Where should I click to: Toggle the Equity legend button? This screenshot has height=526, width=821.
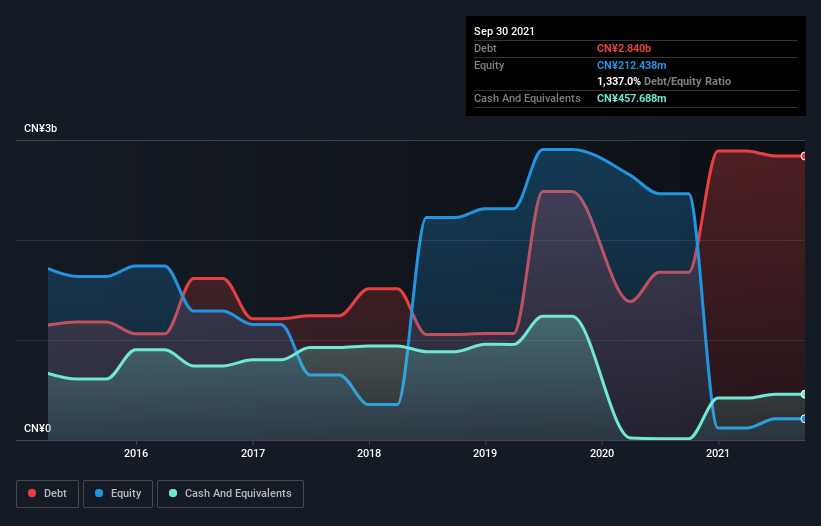pyautogui.click(x=118, y=494)
